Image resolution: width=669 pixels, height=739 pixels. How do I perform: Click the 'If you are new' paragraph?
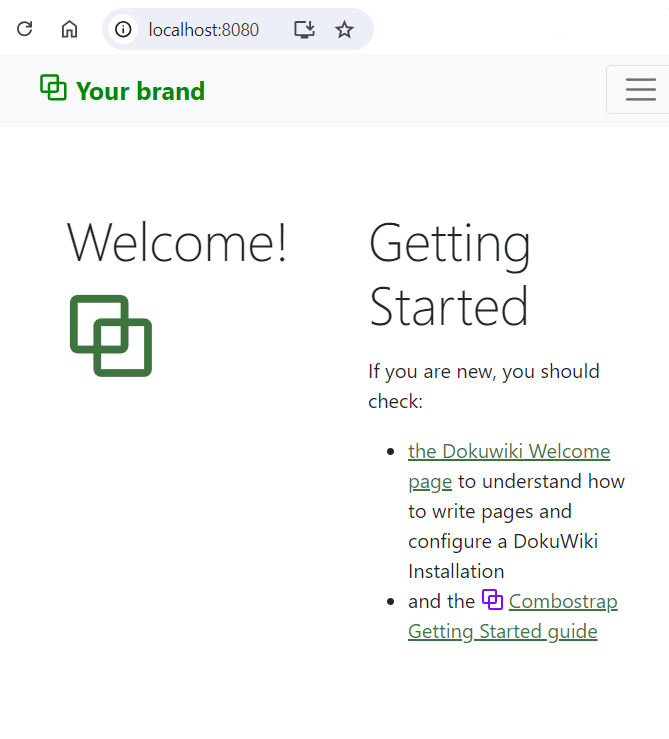pos(483,372)
